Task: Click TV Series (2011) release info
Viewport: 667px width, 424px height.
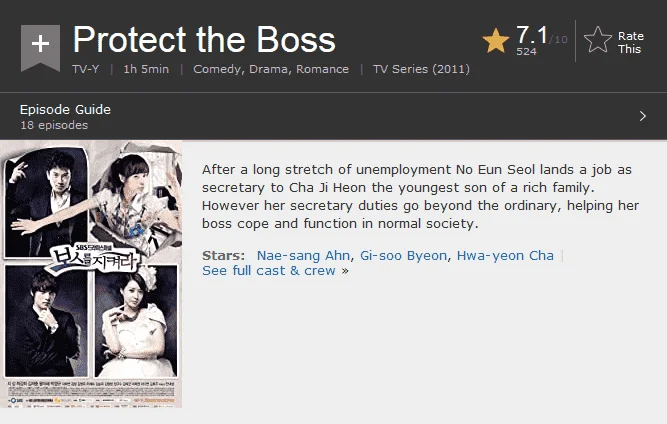Action: click(x=421, y=69)
